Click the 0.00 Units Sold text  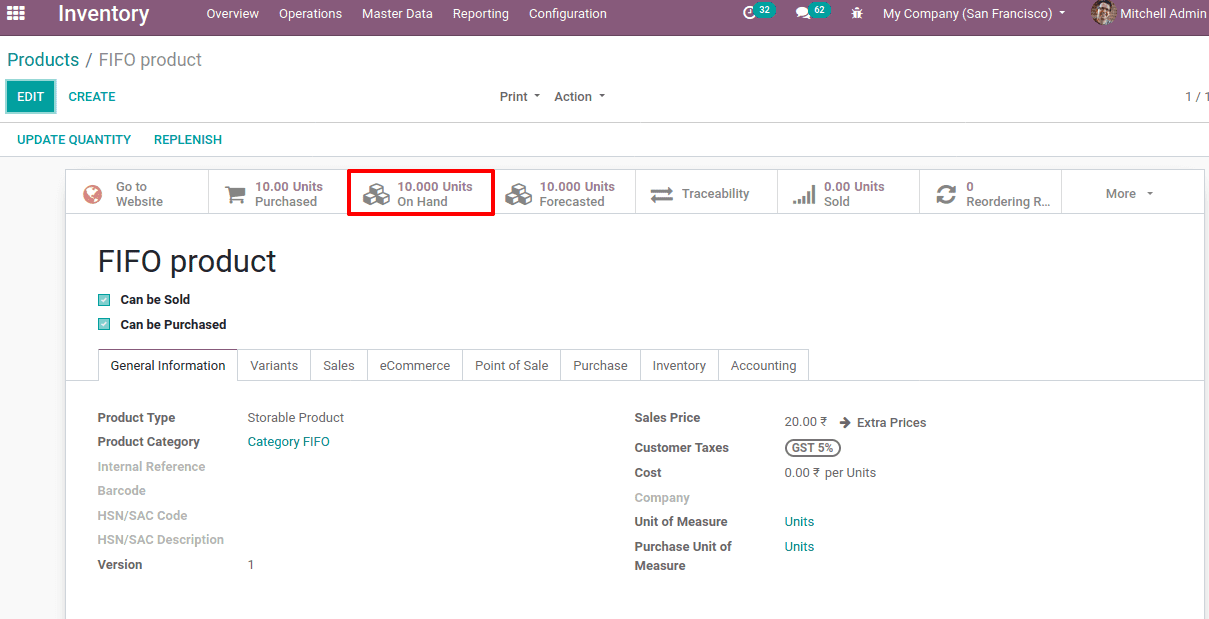click(854, 194)
